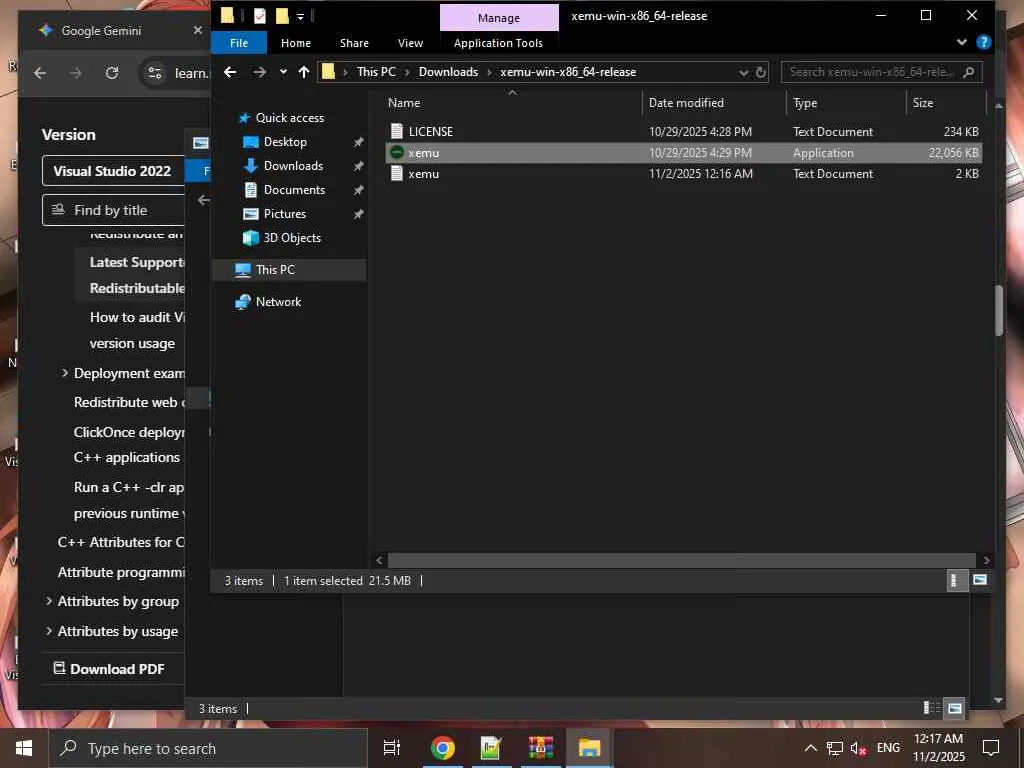Refresh the xemu folder view
This screenshot has width=1024, height=768.
pos(761,72)
